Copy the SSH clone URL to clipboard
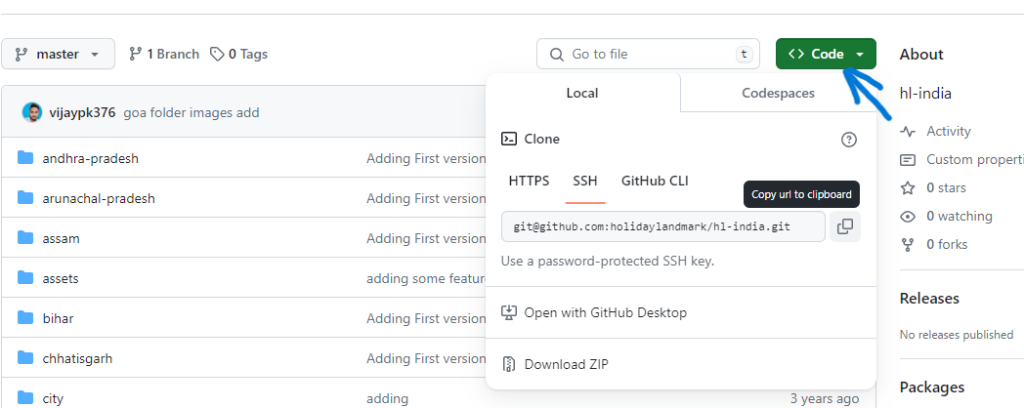1024x408 pixels. pyautogui.click(x=844, y=227)
